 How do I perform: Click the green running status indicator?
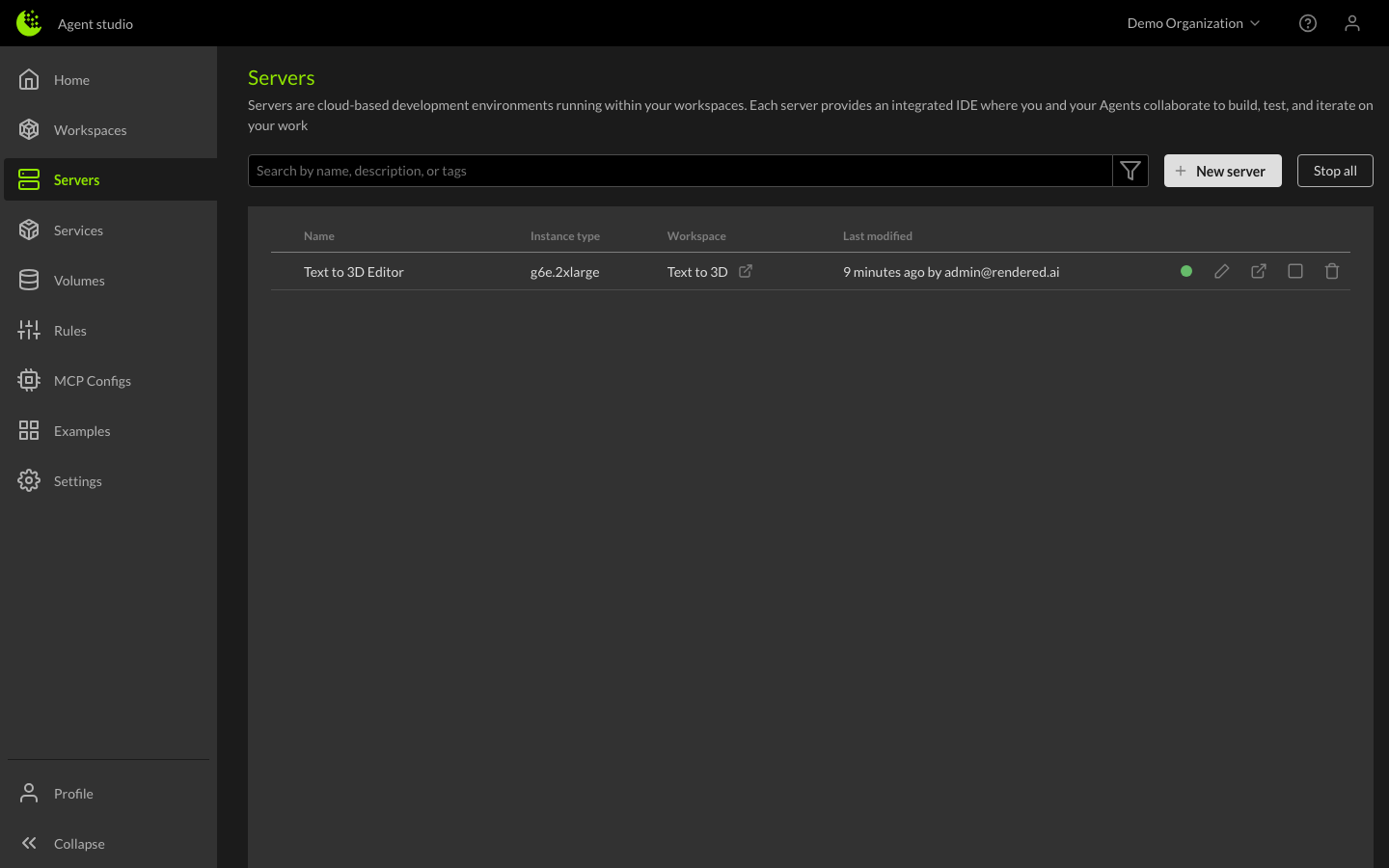click(x=1185, y=272)
